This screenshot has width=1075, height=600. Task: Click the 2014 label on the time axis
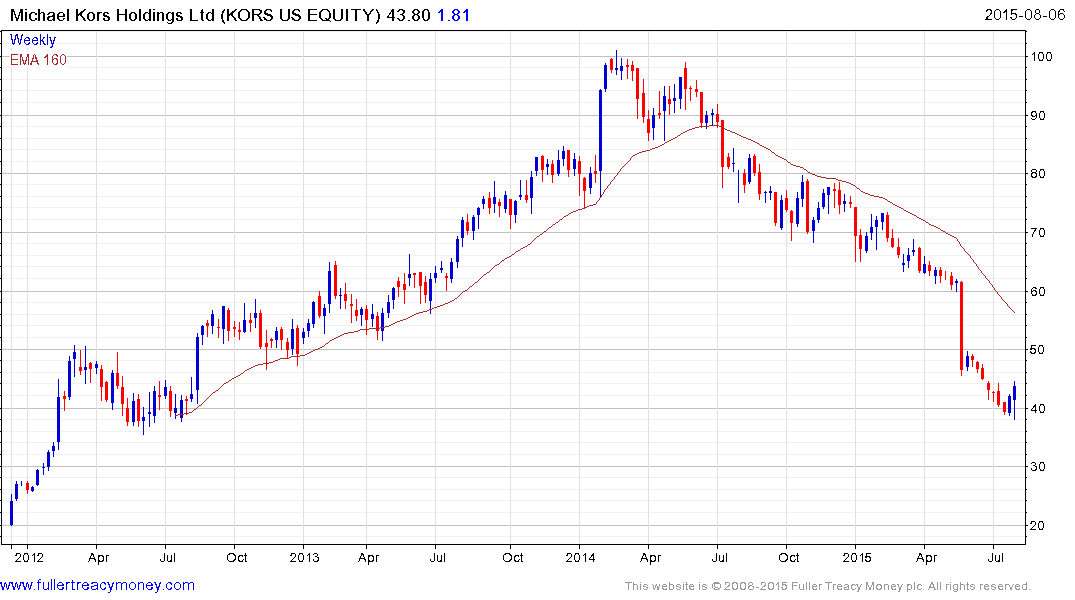click(581, 556)
